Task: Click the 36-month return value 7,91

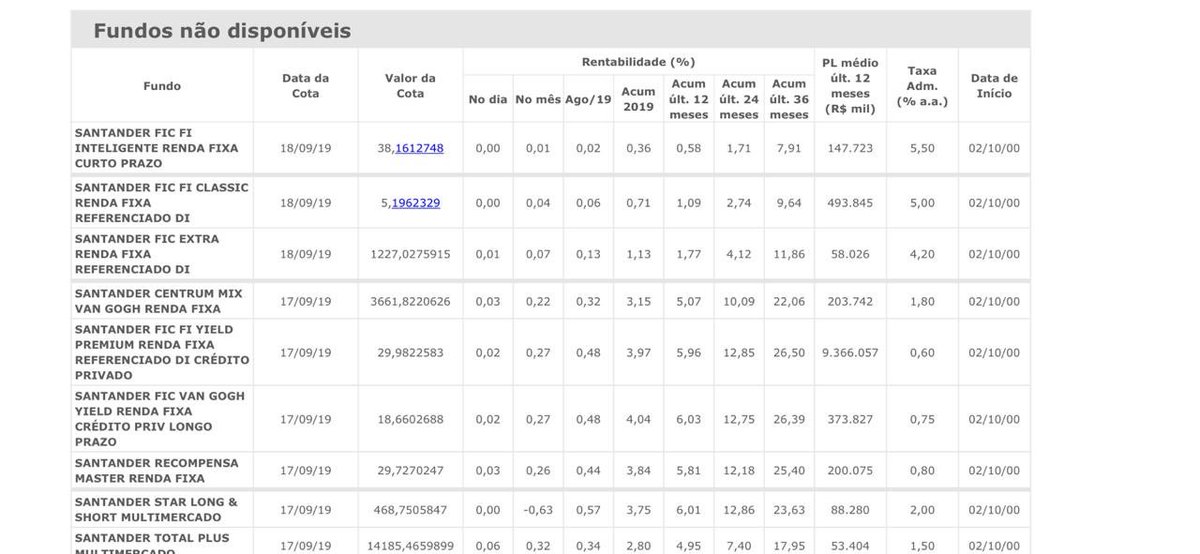Action: 789,148
